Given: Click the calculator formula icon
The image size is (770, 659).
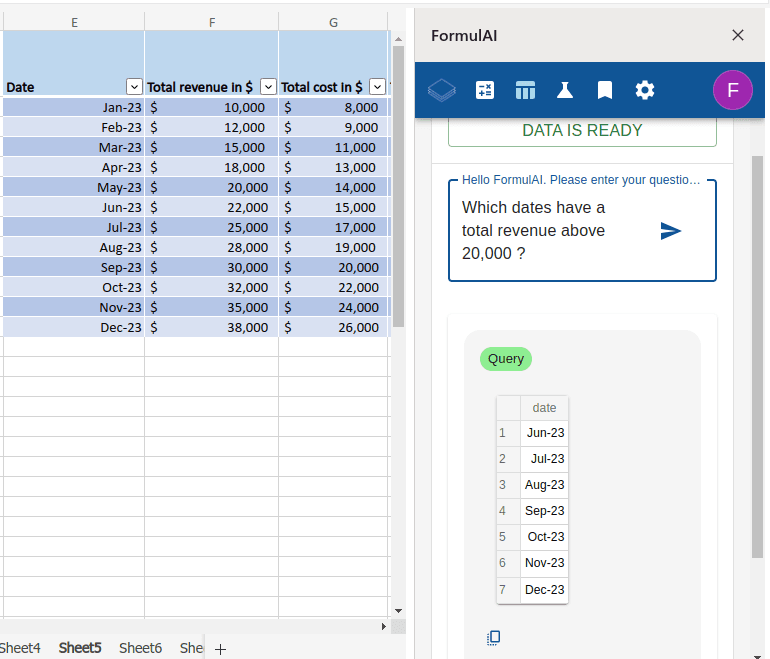Looking at the screenshot, I should [x=485, y=90].
